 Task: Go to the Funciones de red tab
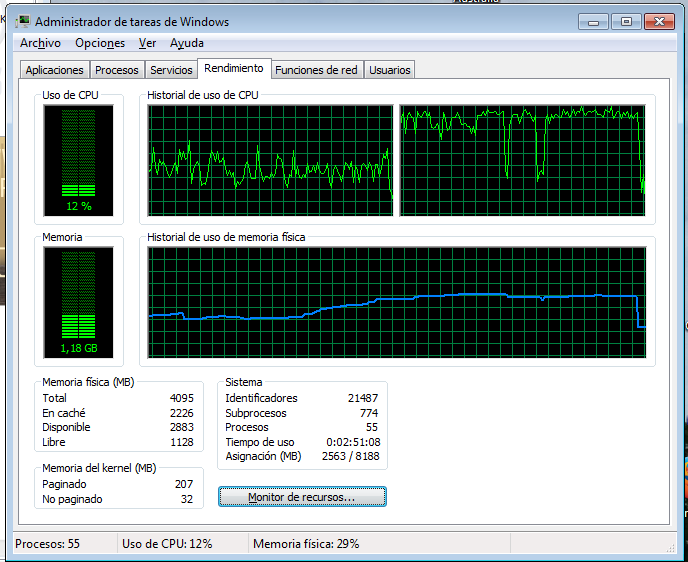(316, 70)
